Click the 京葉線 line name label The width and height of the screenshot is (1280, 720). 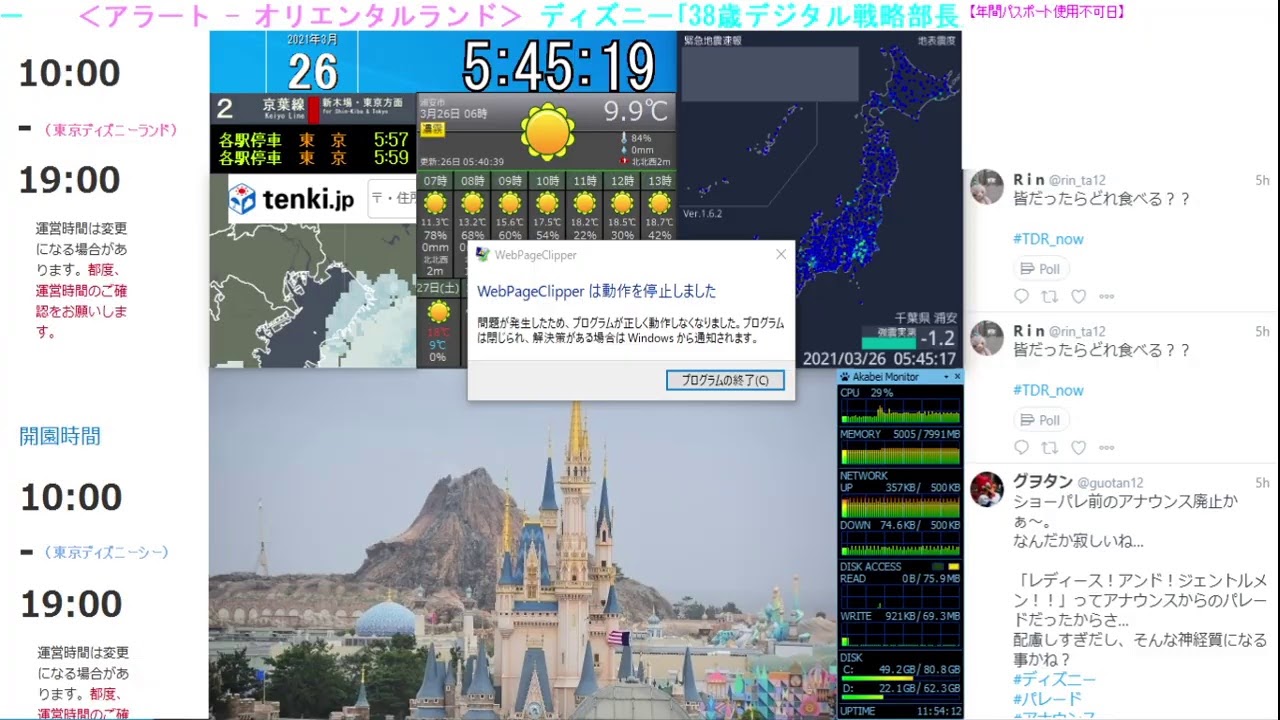tap(283, 104)
